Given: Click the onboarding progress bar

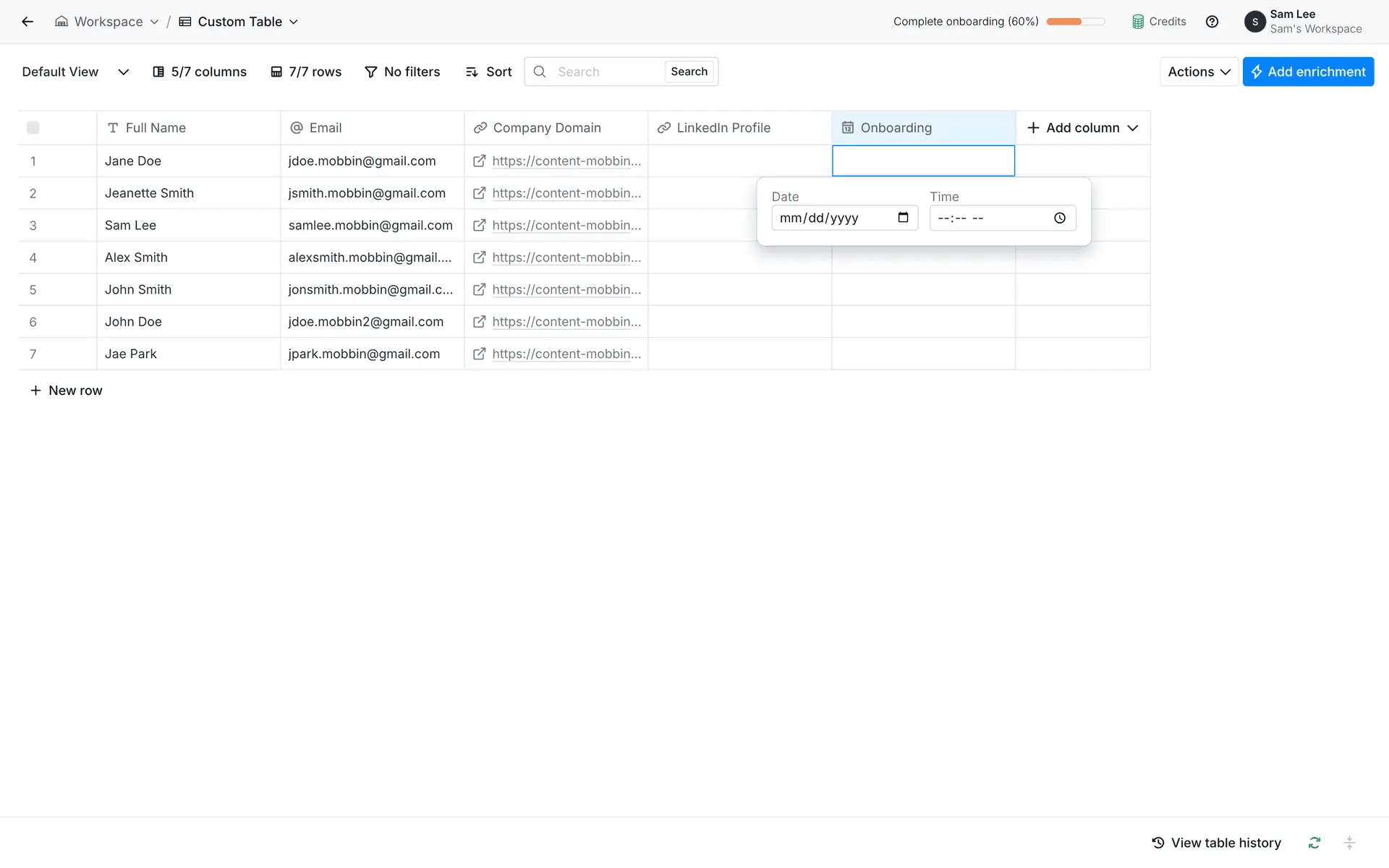Looking at the screenshot, I should click(1075, 22).
